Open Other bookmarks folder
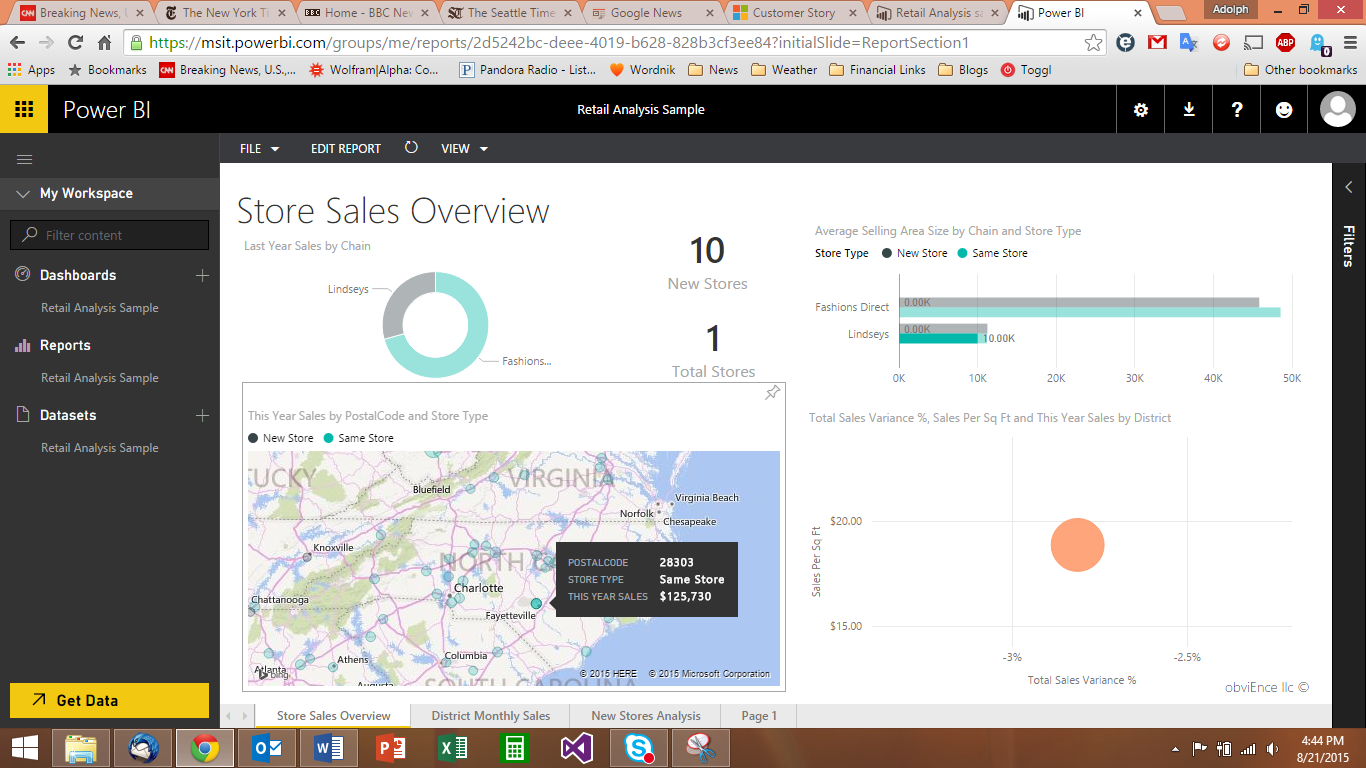The width and height of the screenshot is (1366, 768). [1300, 70]
